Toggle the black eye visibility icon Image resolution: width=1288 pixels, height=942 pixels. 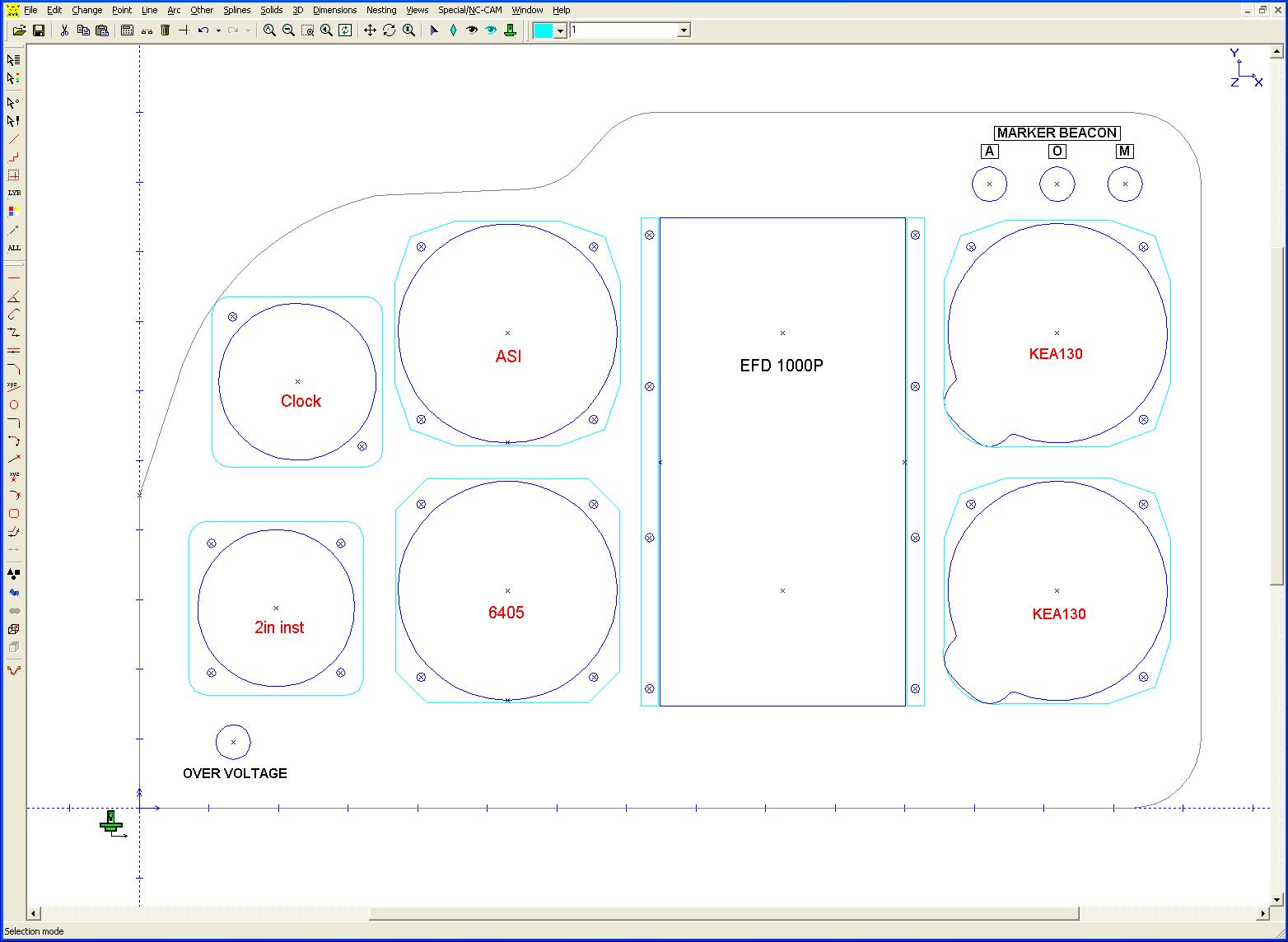pyautogui.click(x=472, y=30)
